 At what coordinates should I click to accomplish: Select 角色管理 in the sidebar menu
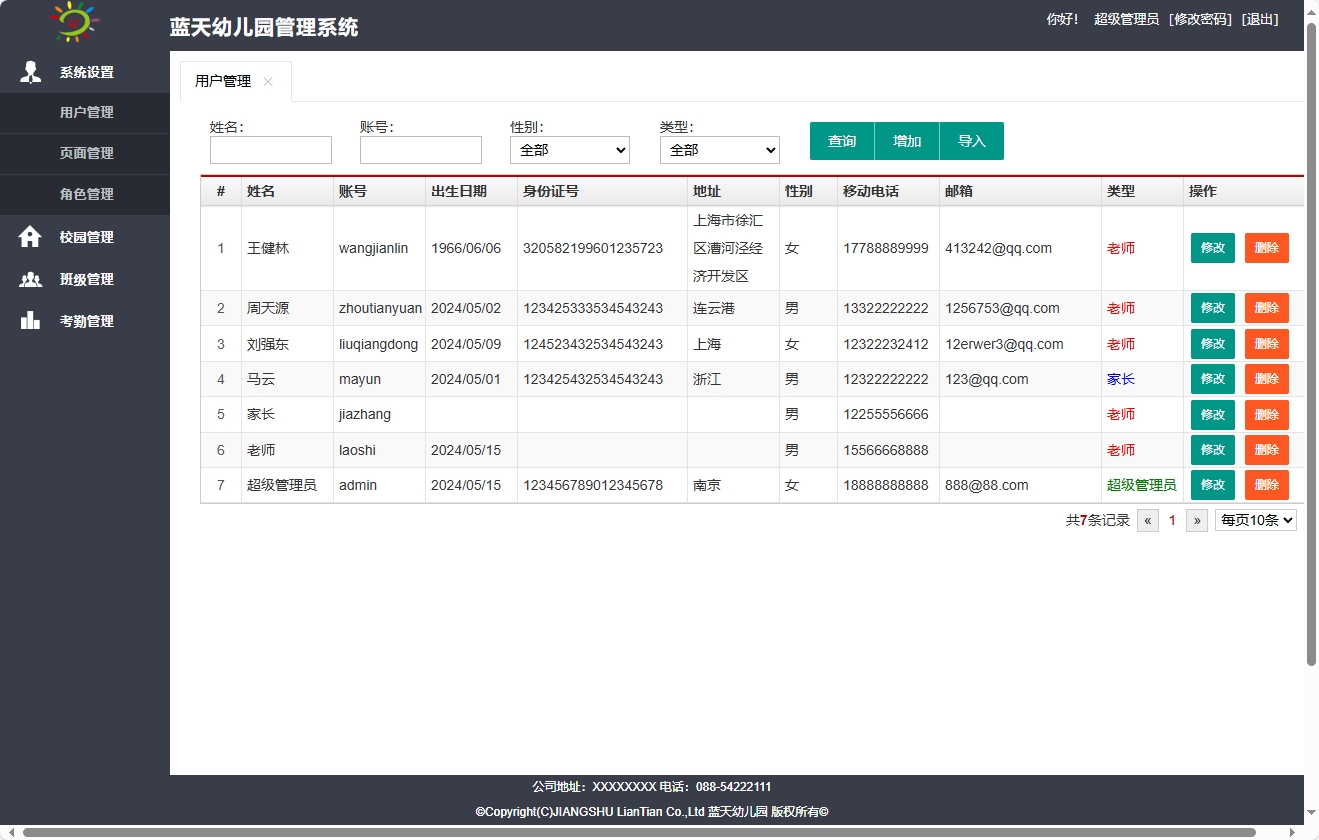point(85,194)
